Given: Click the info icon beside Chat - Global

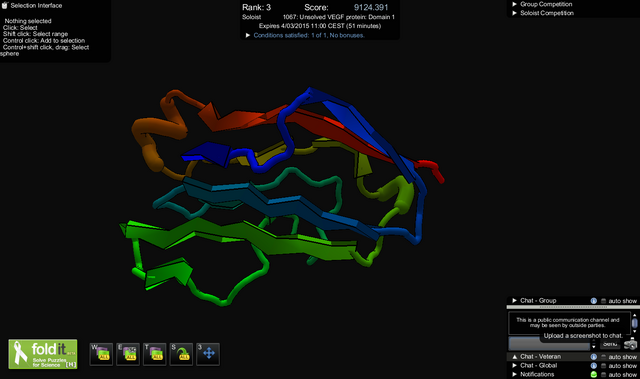Looking at the screenshot, I should [593, 366].
